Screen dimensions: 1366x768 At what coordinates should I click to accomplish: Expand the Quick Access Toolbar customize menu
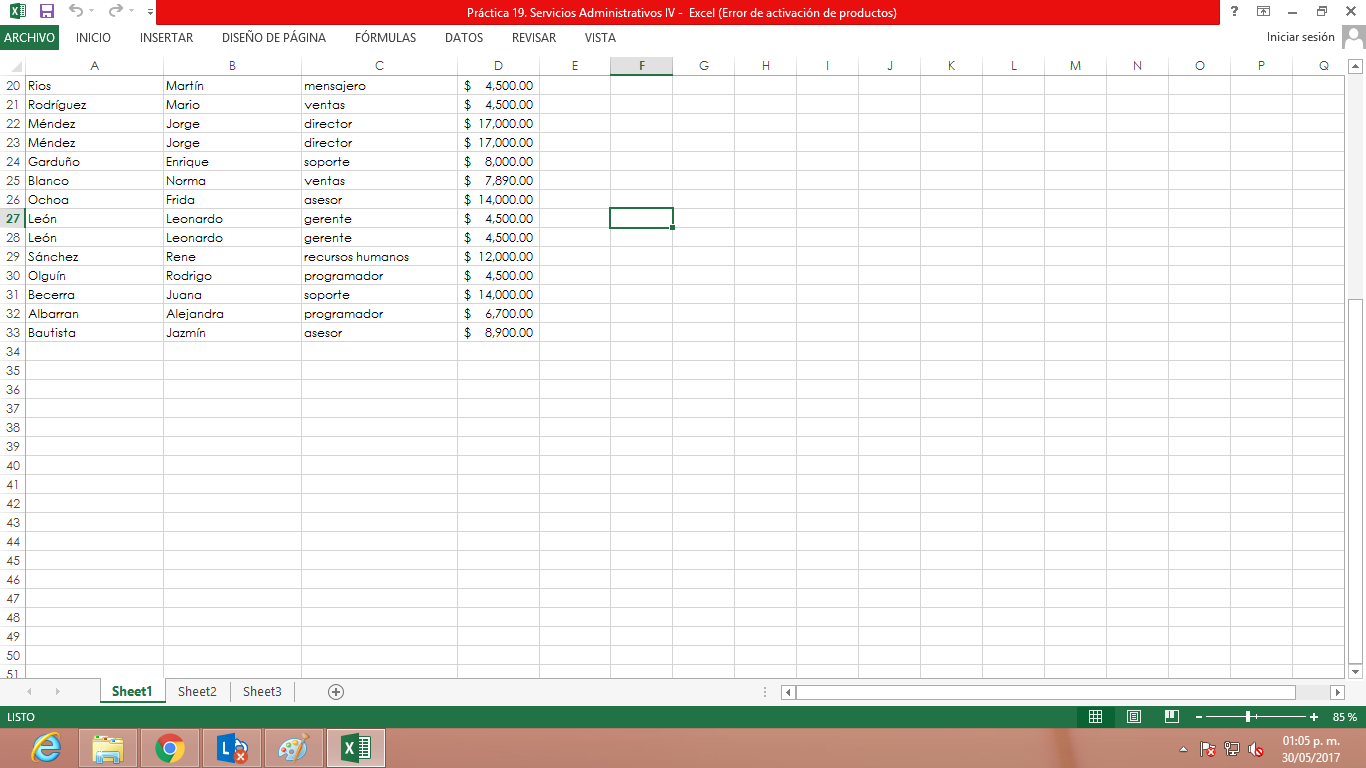150,12
